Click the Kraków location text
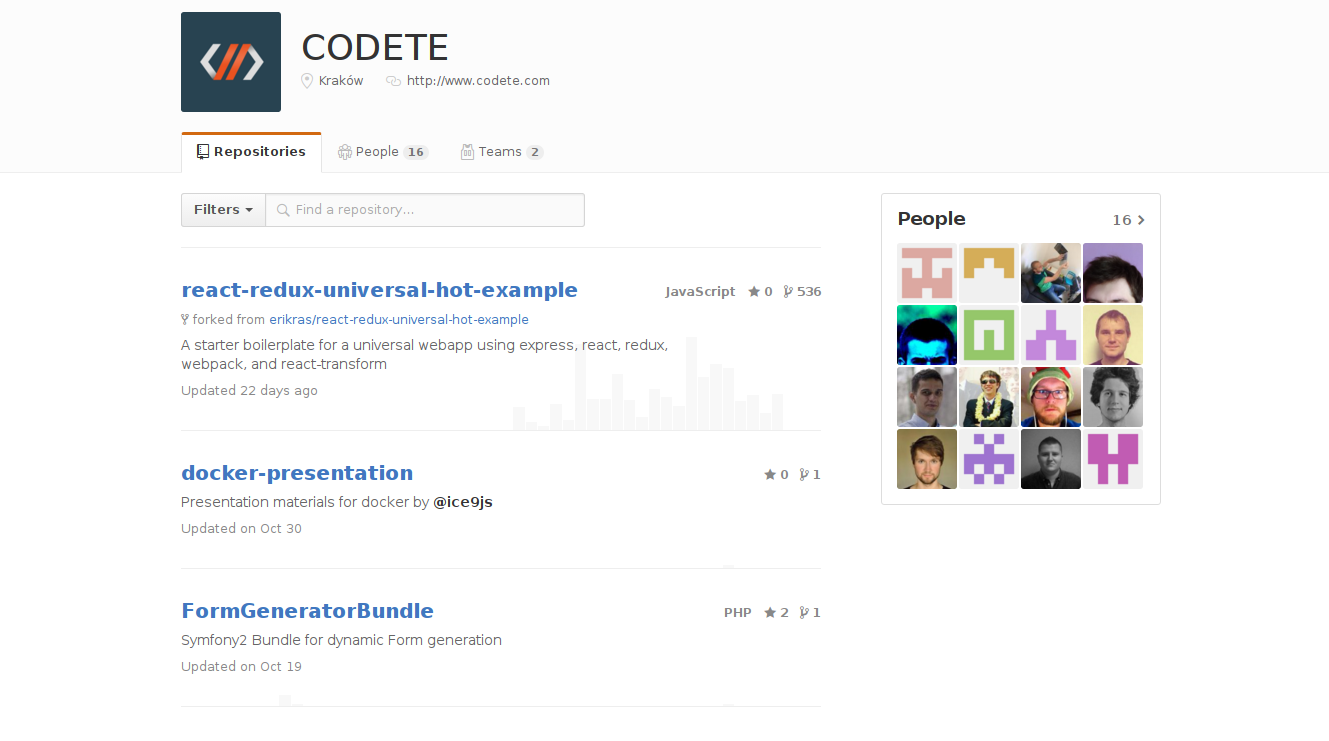Screen dimensions: 1329x741 pos(341,81)
